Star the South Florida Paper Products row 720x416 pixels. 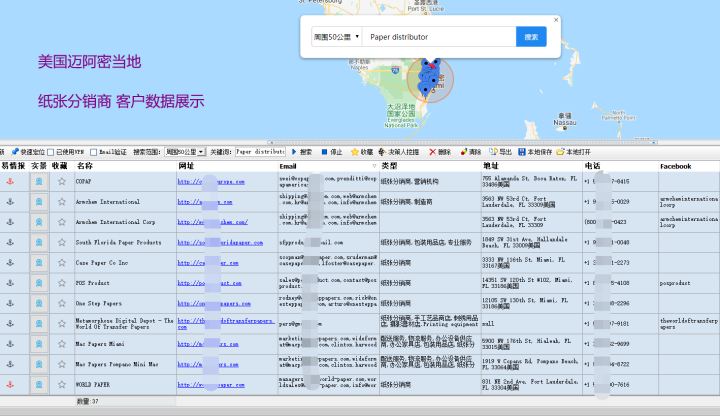pyautogui.click(x=62, y=242)
